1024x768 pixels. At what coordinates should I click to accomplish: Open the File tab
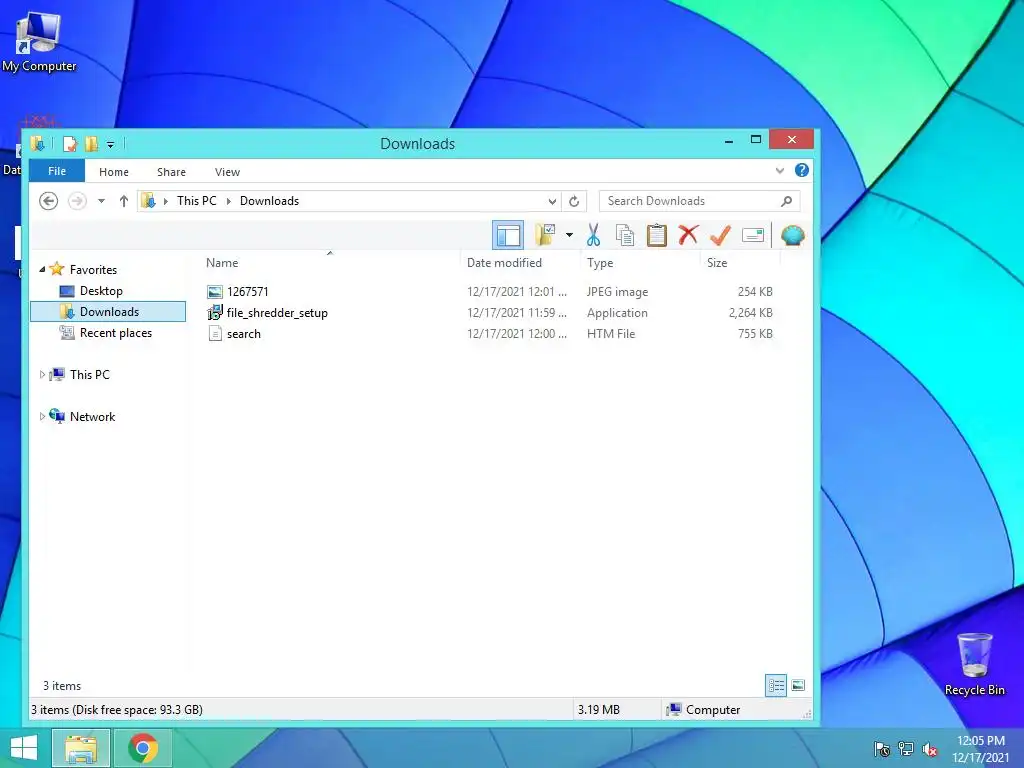pos(57,171)
